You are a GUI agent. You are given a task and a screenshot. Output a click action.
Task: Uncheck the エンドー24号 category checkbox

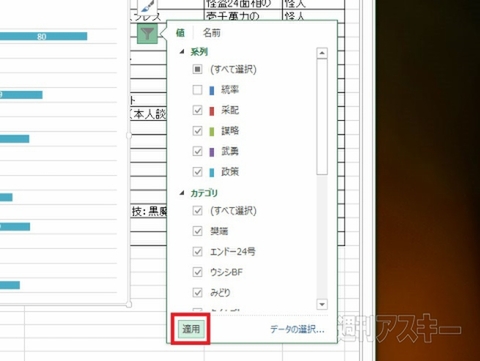click(x=197, y=252)
